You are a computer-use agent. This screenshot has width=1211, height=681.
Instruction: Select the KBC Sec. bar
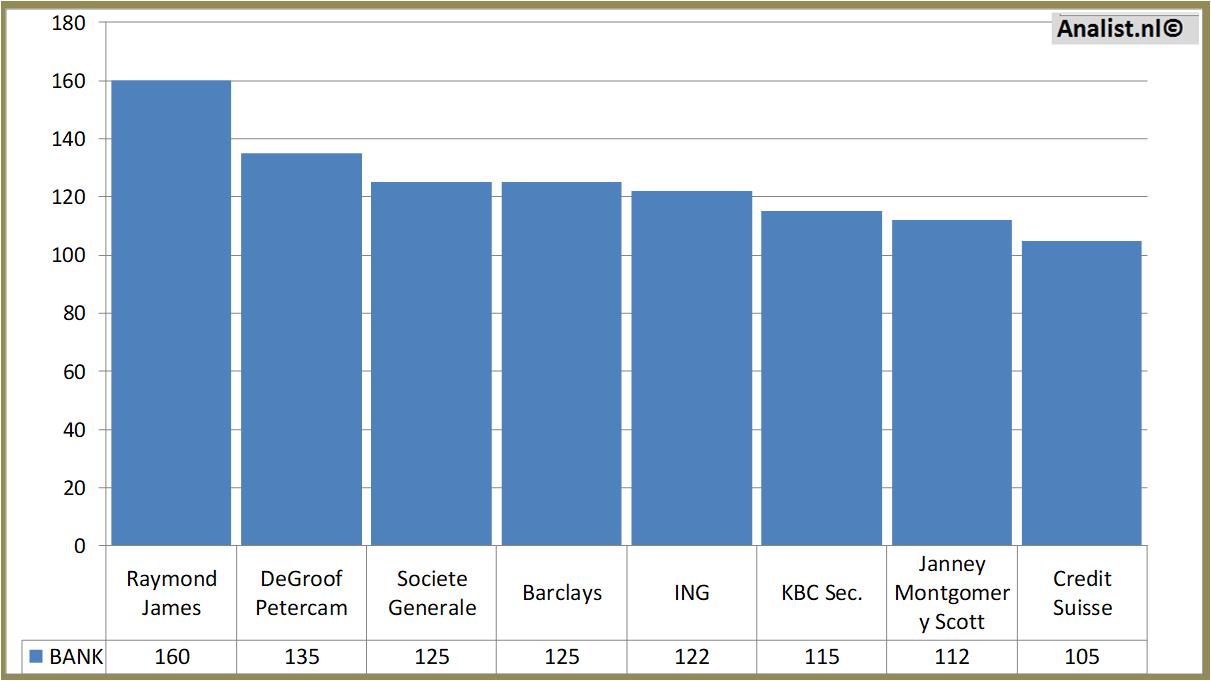tap(821, 378)
